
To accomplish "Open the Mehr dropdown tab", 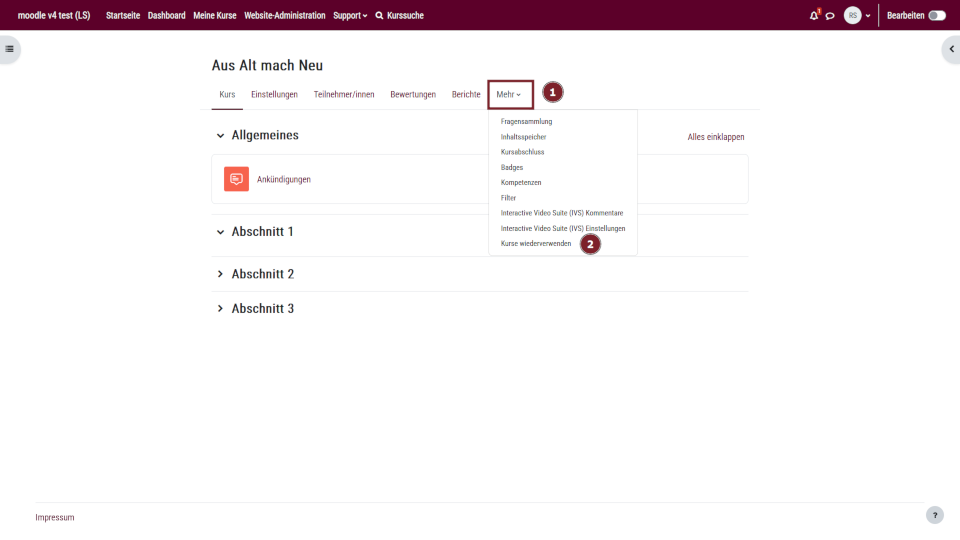I will pyautogui.click(x=509, y=94).
